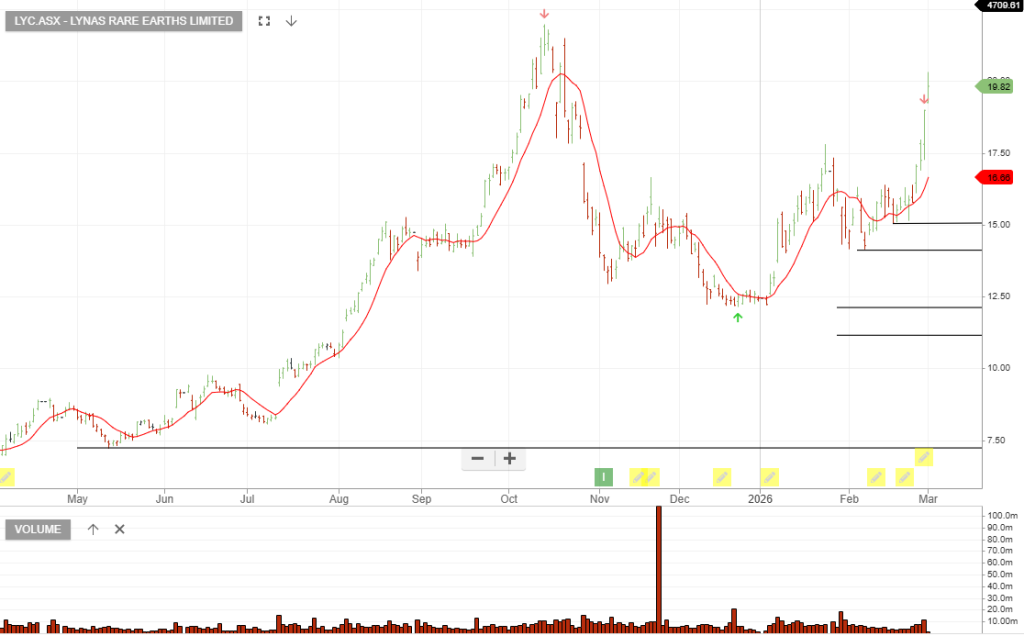Click the green buy arrow in December
The width and height of the screenshot is (1024, 636).
738,318
